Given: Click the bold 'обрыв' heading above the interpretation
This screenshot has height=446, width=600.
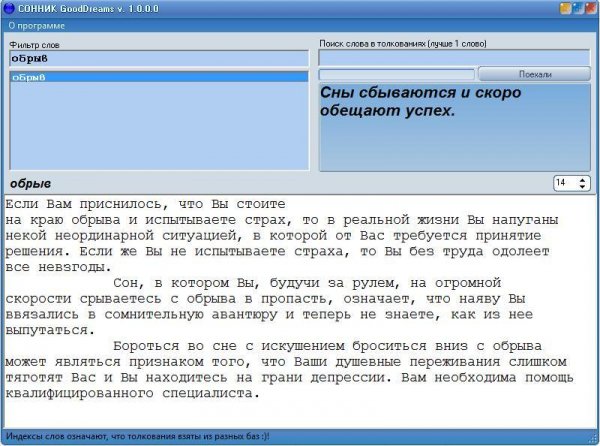Looking at the screenshot, I should (30, 184).
